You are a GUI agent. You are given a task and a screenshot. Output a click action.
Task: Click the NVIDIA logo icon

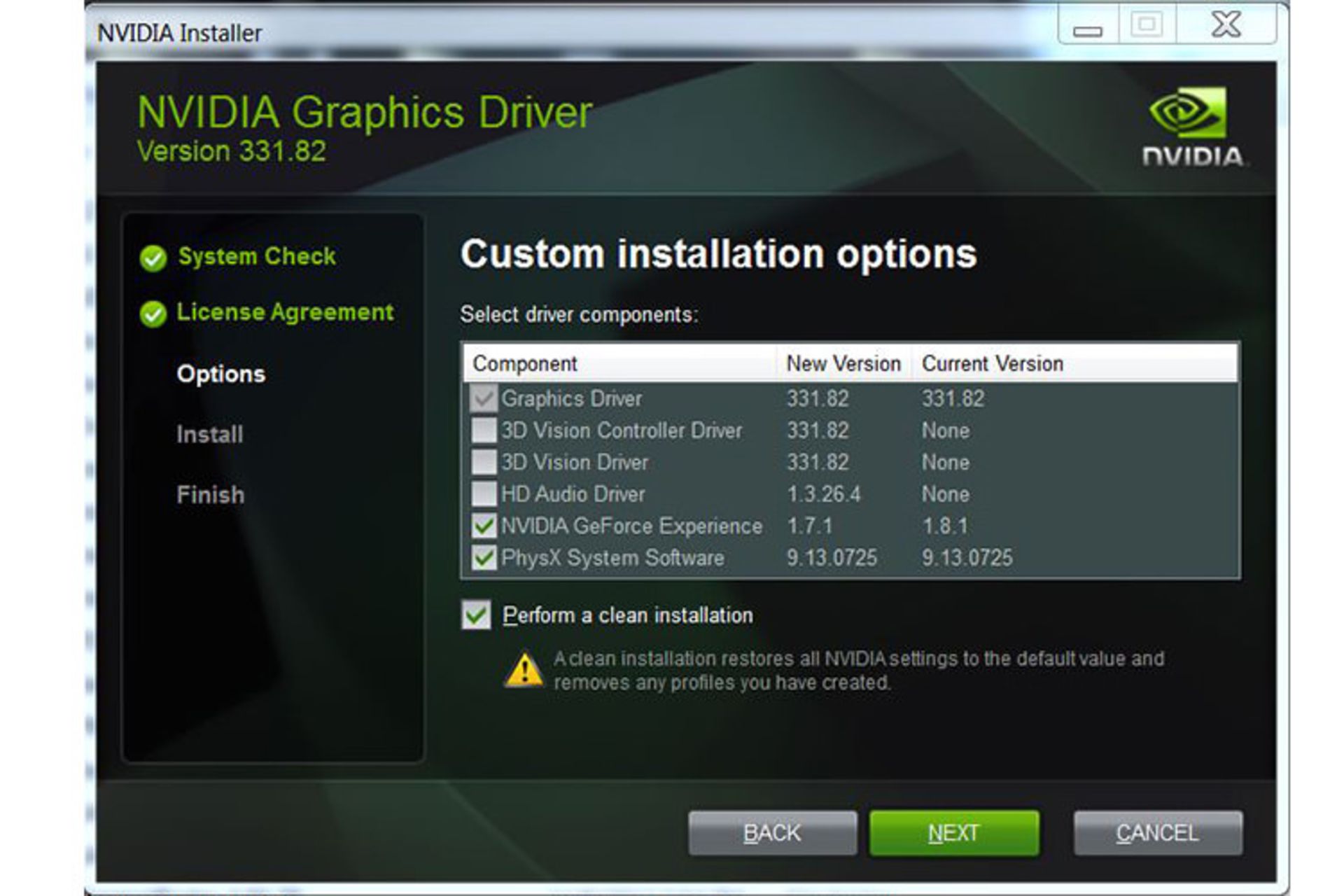coord(1193,127)
